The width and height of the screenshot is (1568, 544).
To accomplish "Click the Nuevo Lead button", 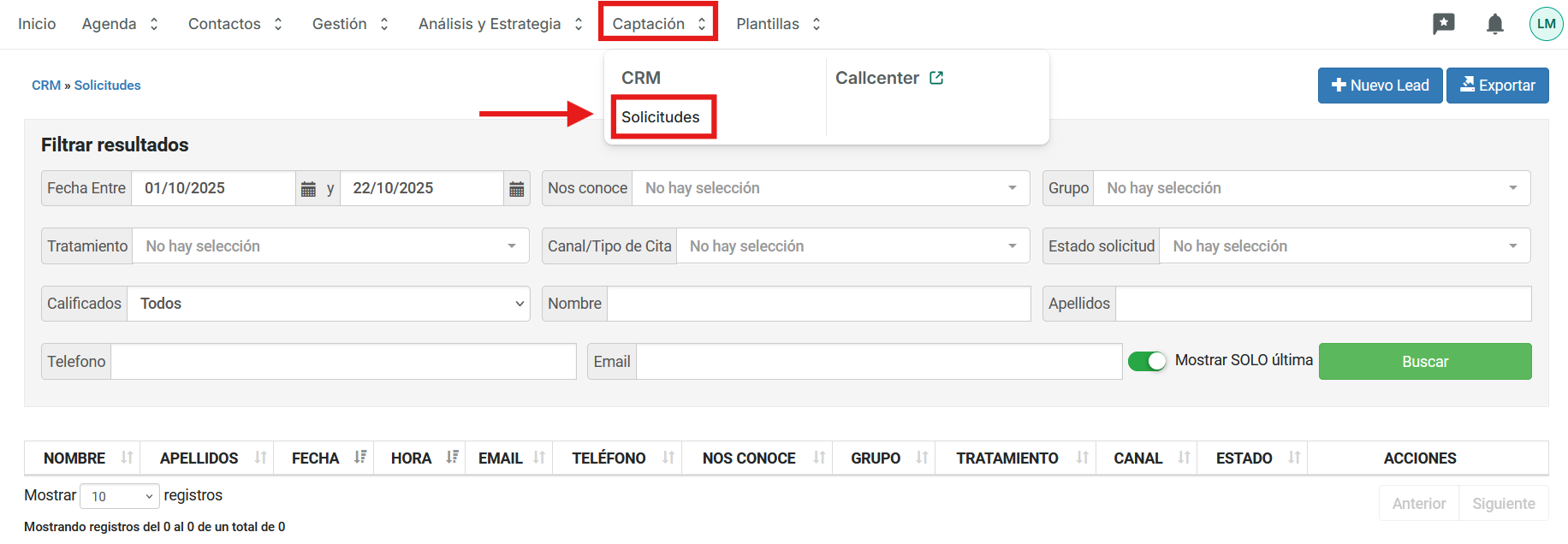I will pos(1380,86).
